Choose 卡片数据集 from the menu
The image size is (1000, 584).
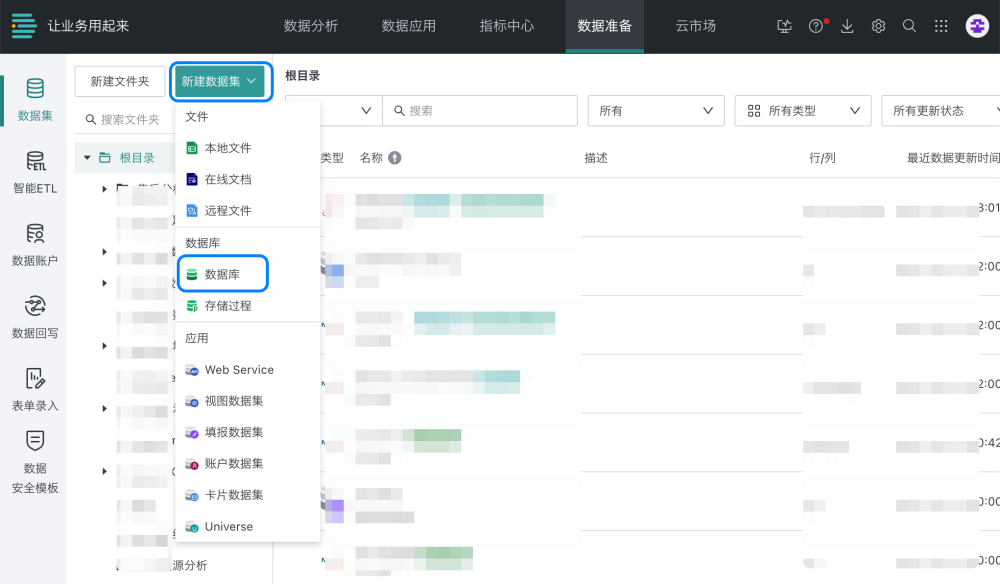click(x=247, y=495)
